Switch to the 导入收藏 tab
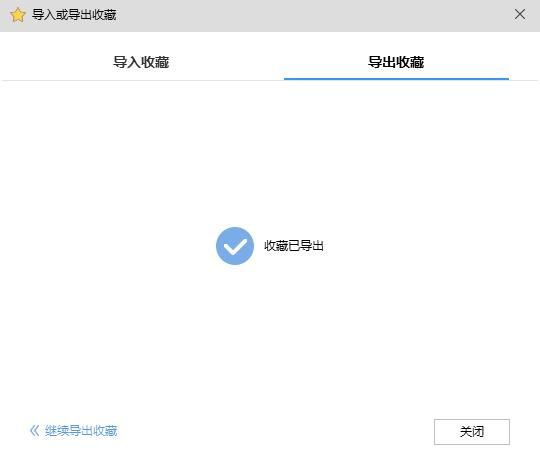Image resolution: width=540 pixels, height=461 pixels. tap(141, 62)
